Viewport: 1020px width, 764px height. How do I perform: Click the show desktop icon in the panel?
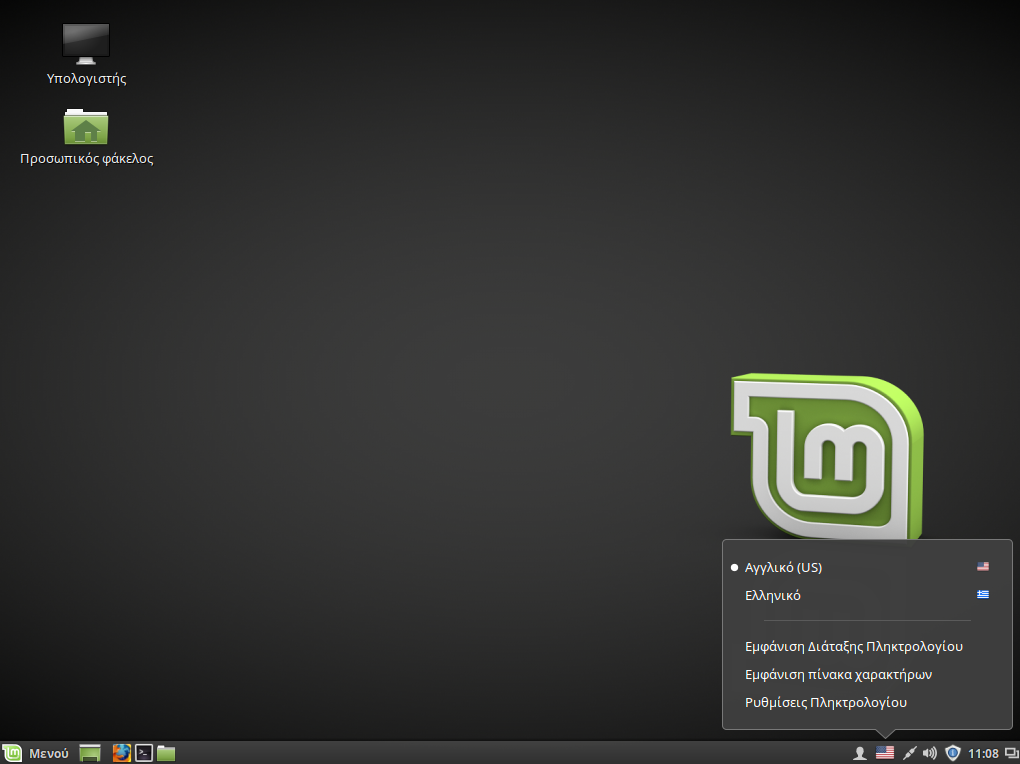[x=90, y=753]
